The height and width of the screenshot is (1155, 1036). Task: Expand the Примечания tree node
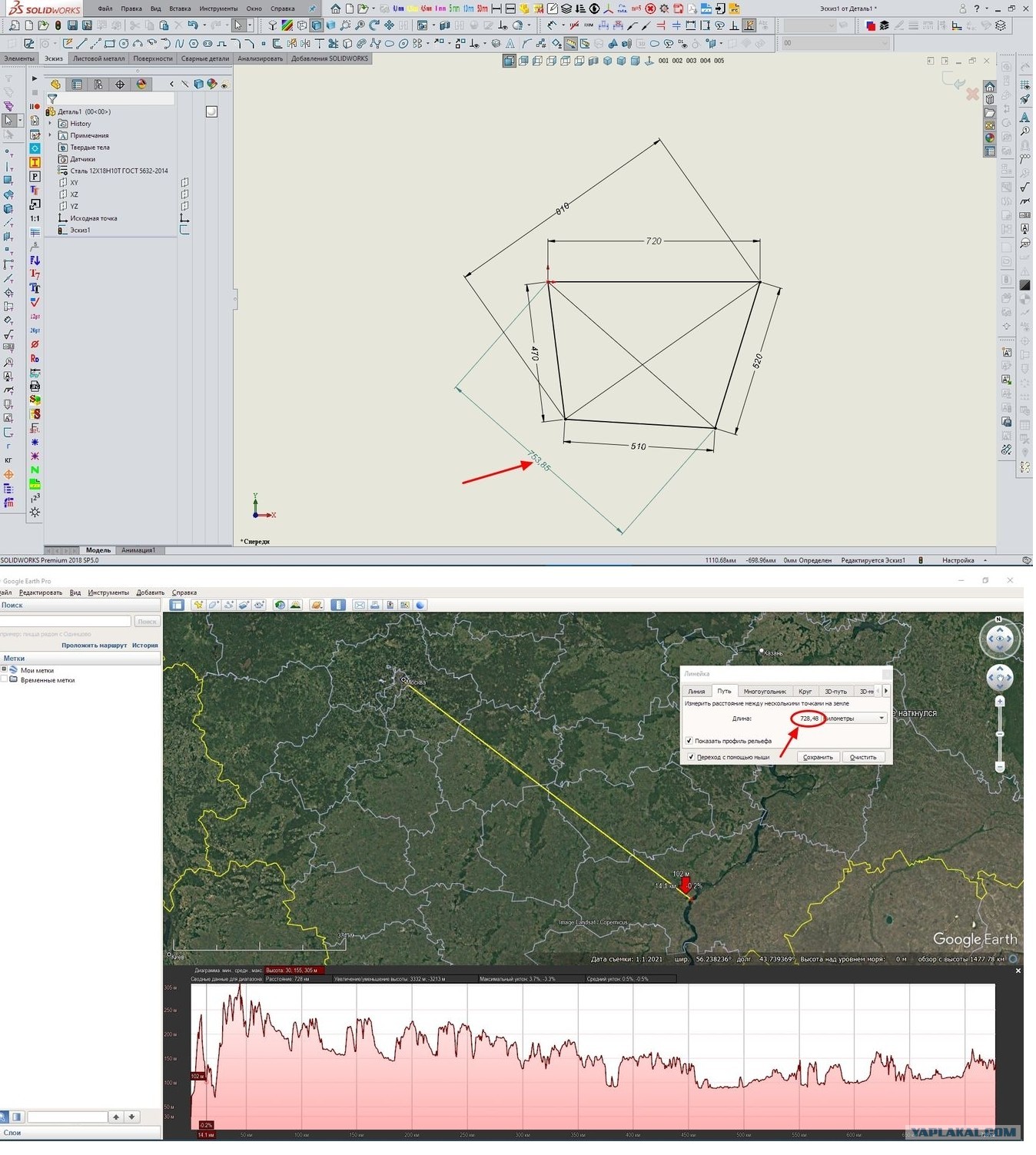pos(51,135)
